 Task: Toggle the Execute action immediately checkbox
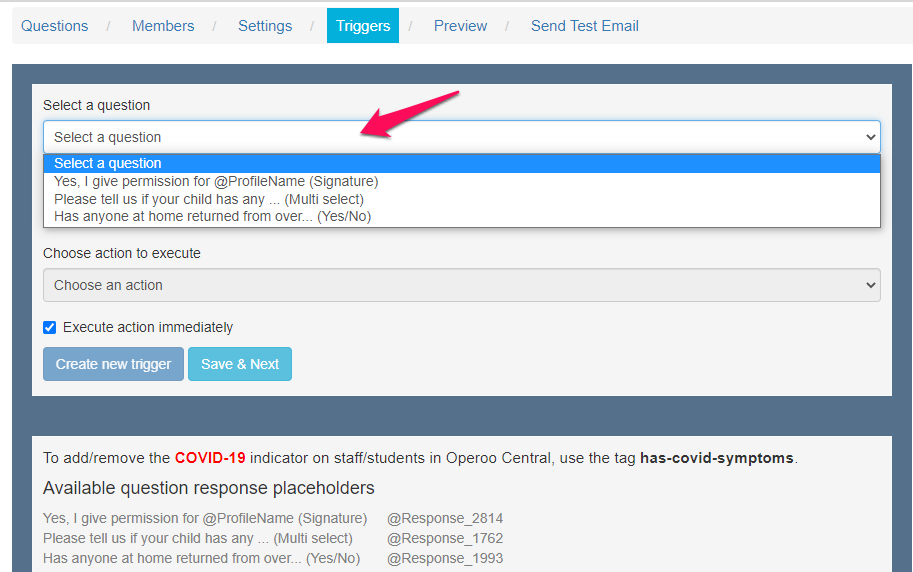pyautogui.click(x=50, y=327)
